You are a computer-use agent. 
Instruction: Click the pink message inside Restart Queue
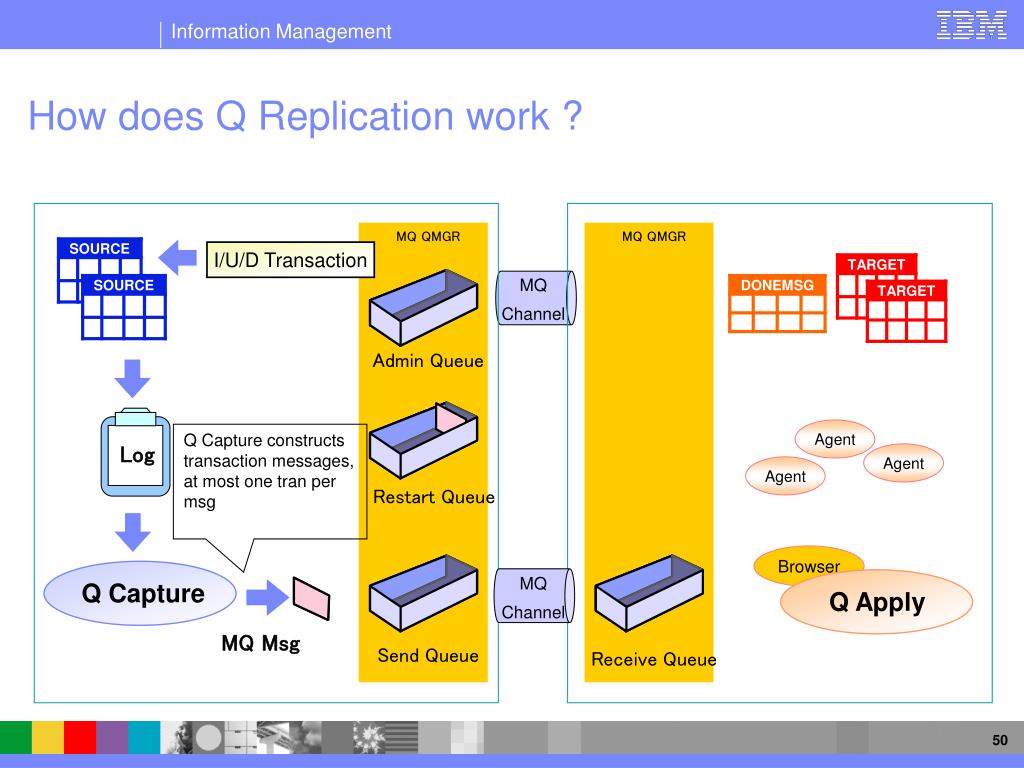[451, 417]
